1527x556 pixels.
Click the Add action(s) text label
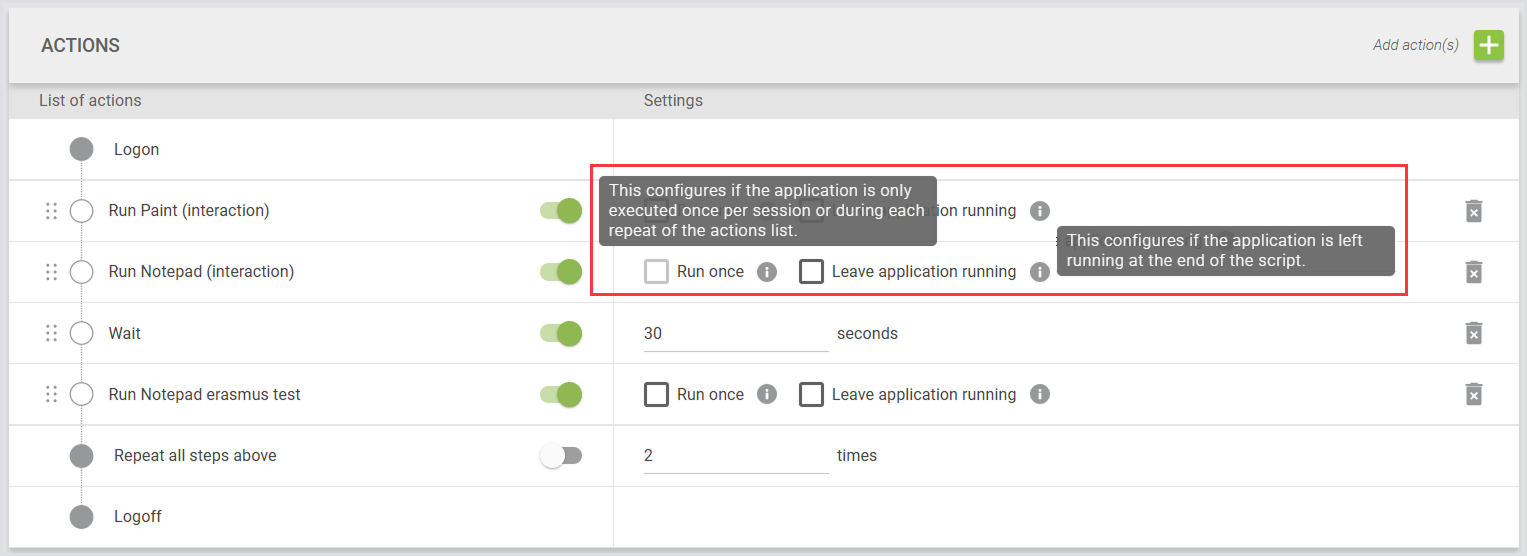click(x=1415, y=45)
